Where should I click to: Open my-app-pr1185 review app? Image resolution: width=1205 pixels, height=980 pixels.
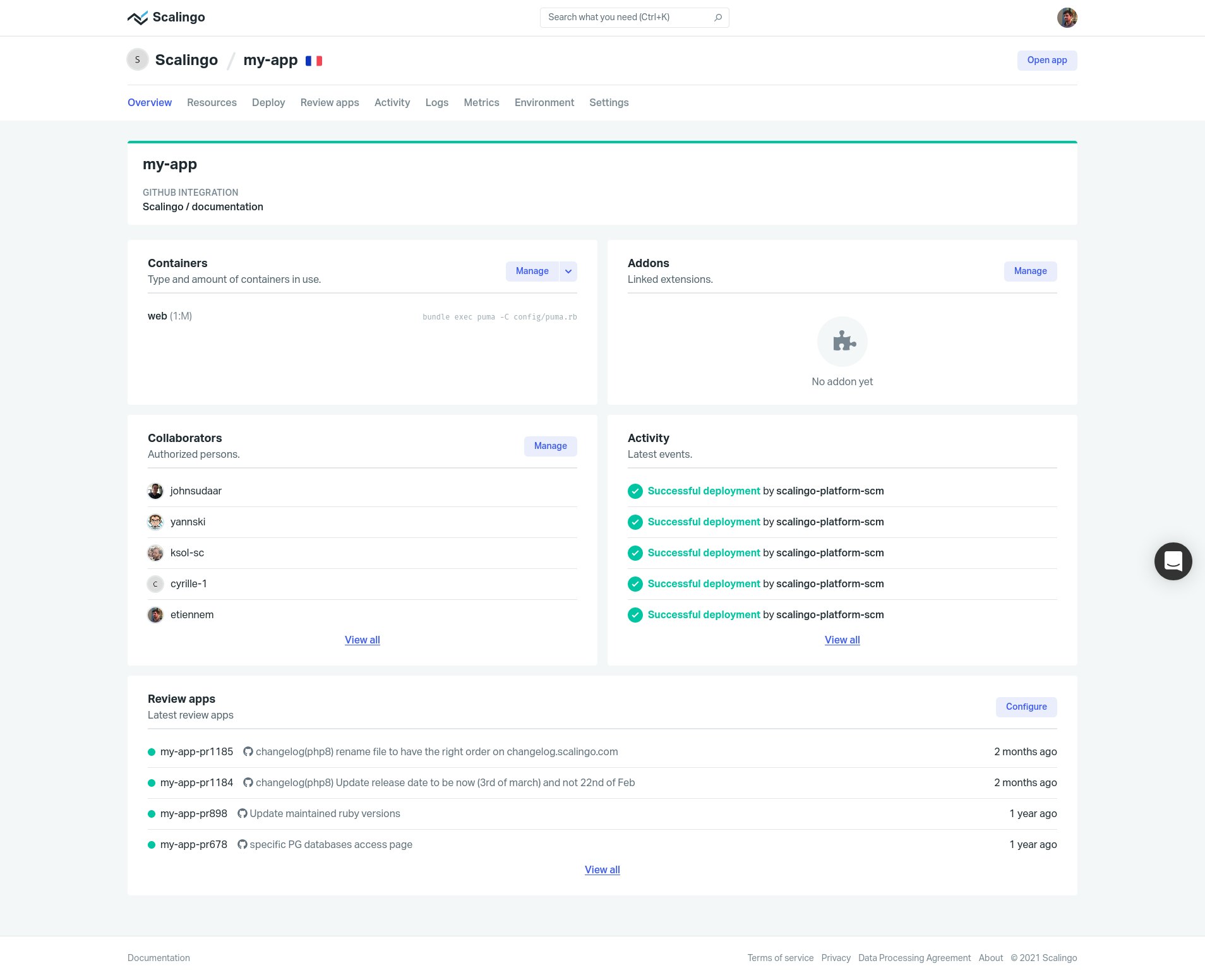[x=196, y=751]
